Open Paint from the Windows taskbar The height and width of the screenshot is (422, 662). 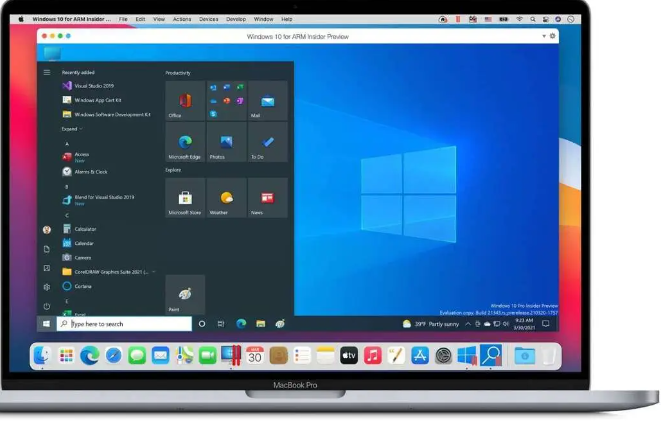click(x=280, y=324)
